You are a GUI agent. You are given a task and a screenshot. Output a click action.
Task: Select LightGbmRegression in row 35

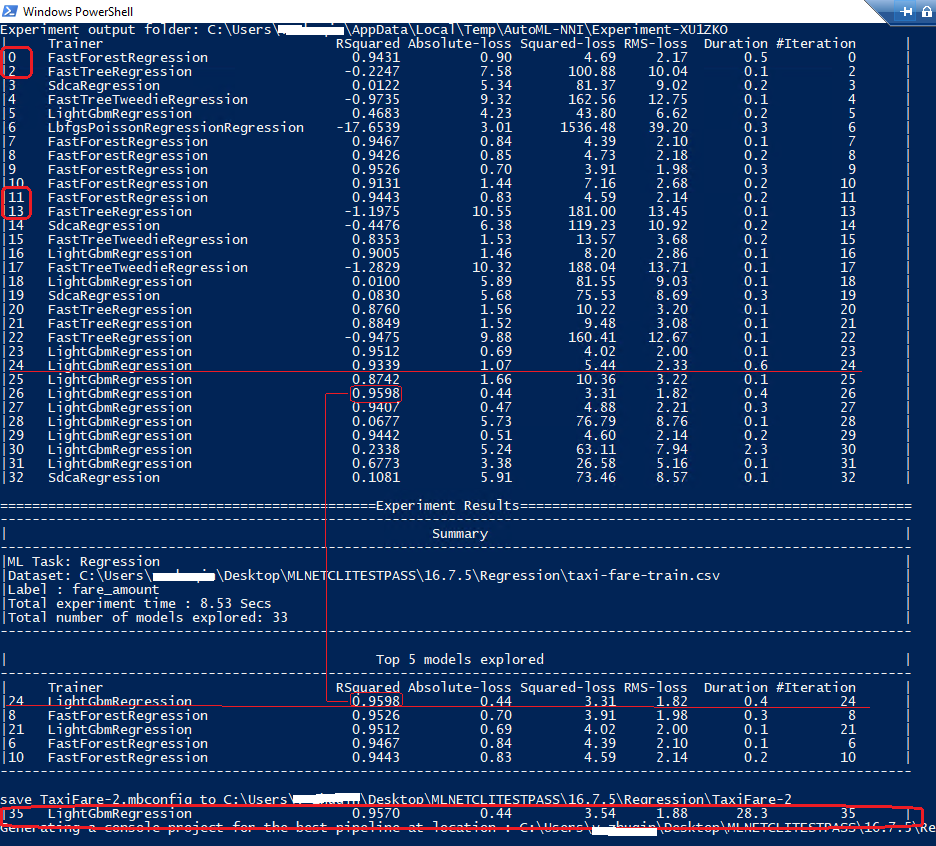pos(119,814)
